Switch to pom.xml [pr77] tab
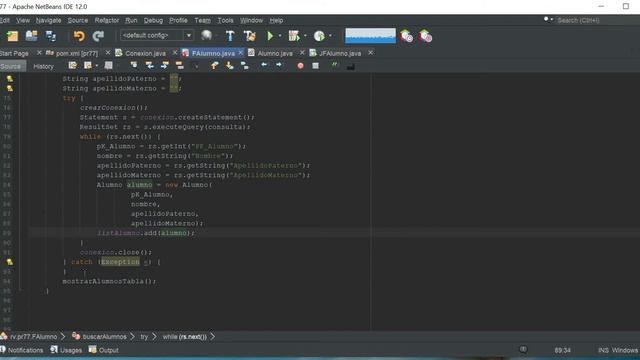Viewport: 640px width, 360px height. click(x=77, y=53)
